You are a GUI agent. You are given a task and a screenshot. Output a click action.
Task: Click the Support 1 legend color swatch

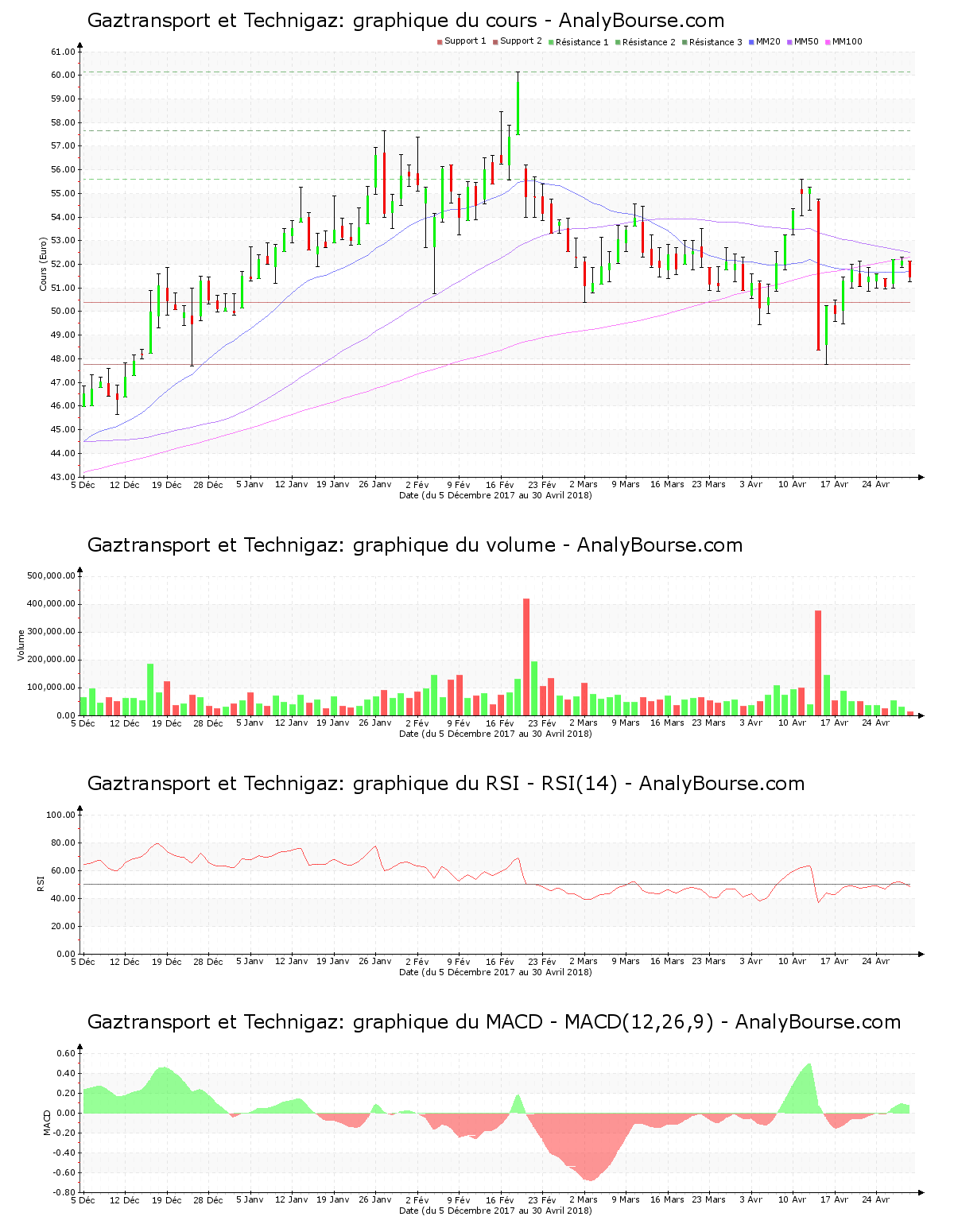440,42
